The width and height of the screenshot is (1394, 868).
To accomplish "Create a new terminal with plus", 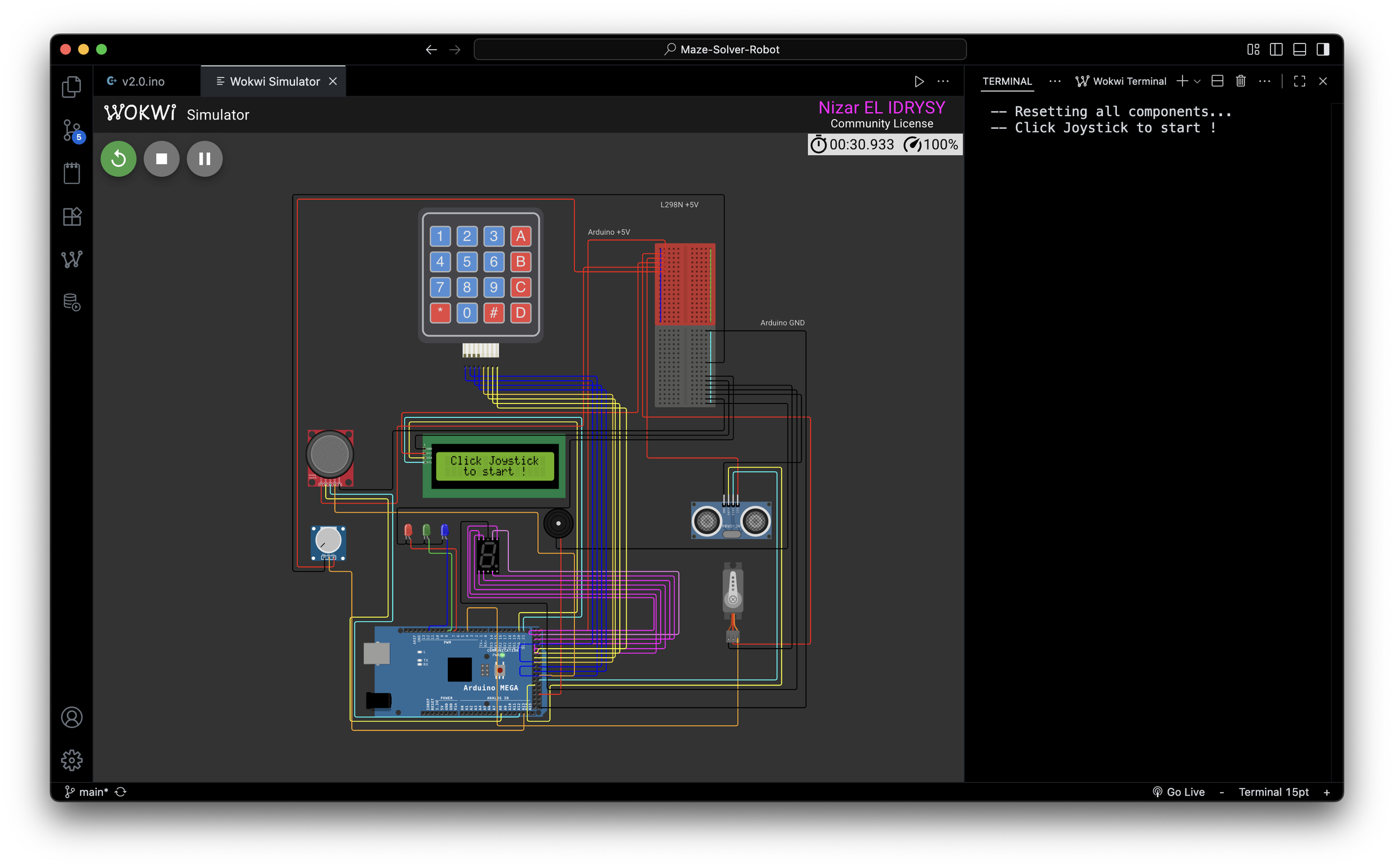I will [1182, 81].
